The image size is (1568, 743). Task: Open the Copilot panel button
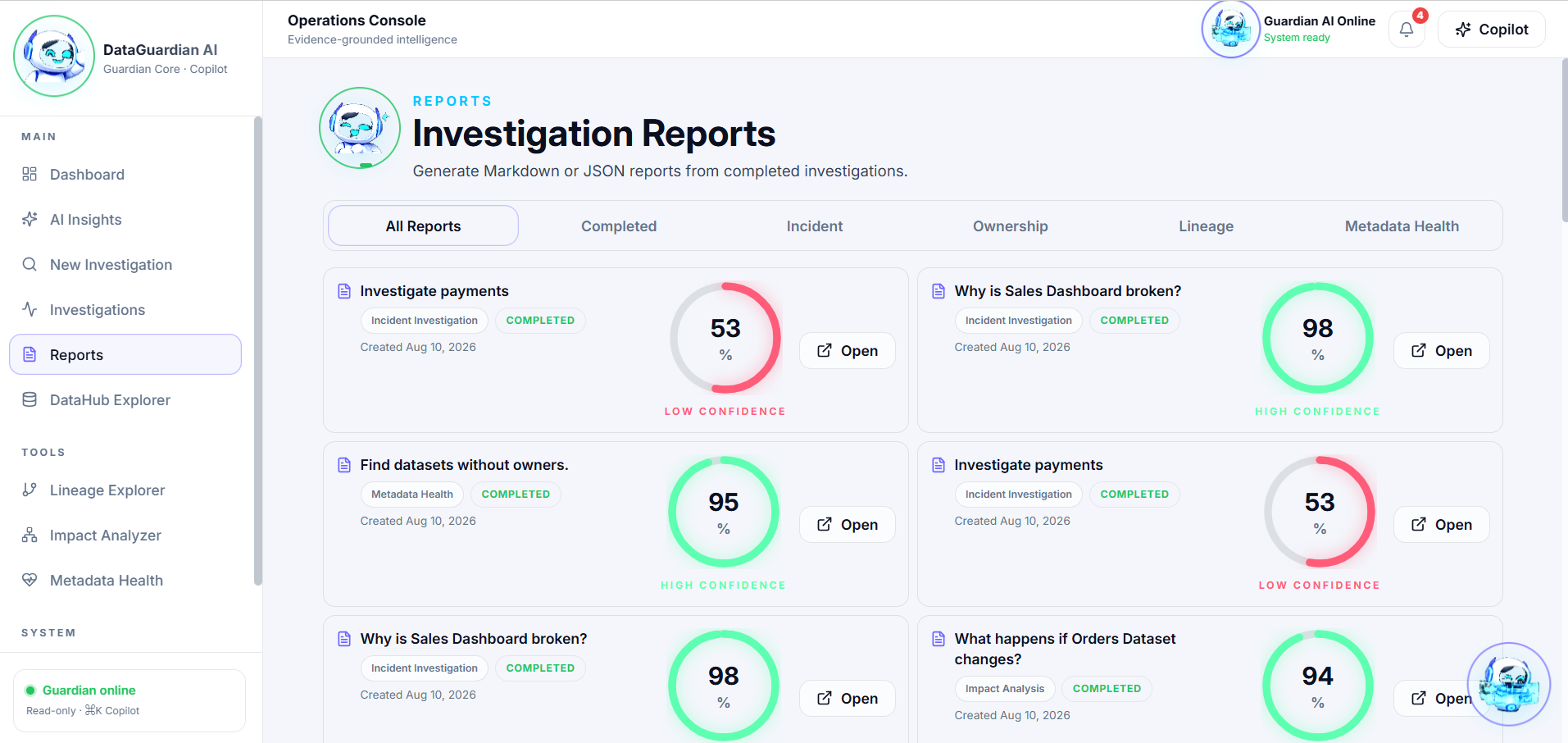click(1492, 30)
